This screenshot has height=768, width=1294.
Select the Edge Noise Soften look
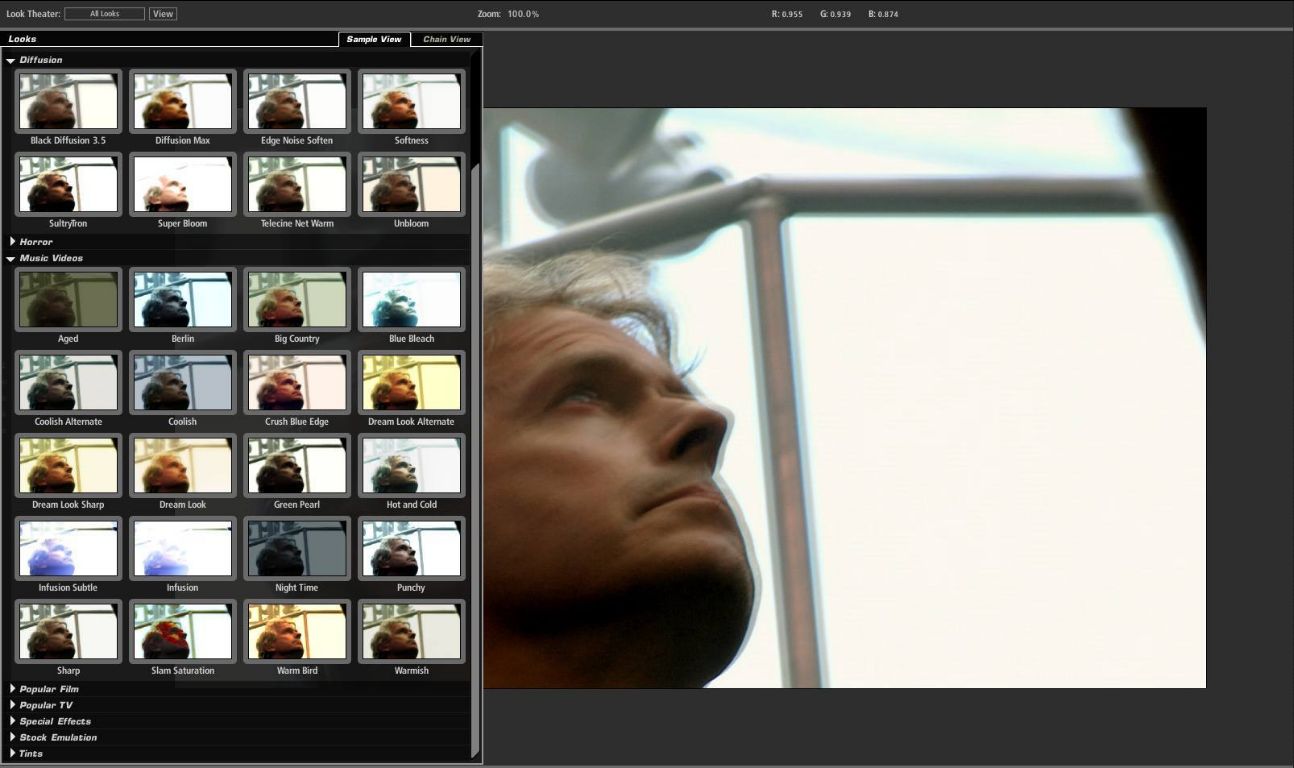(297, 101)
